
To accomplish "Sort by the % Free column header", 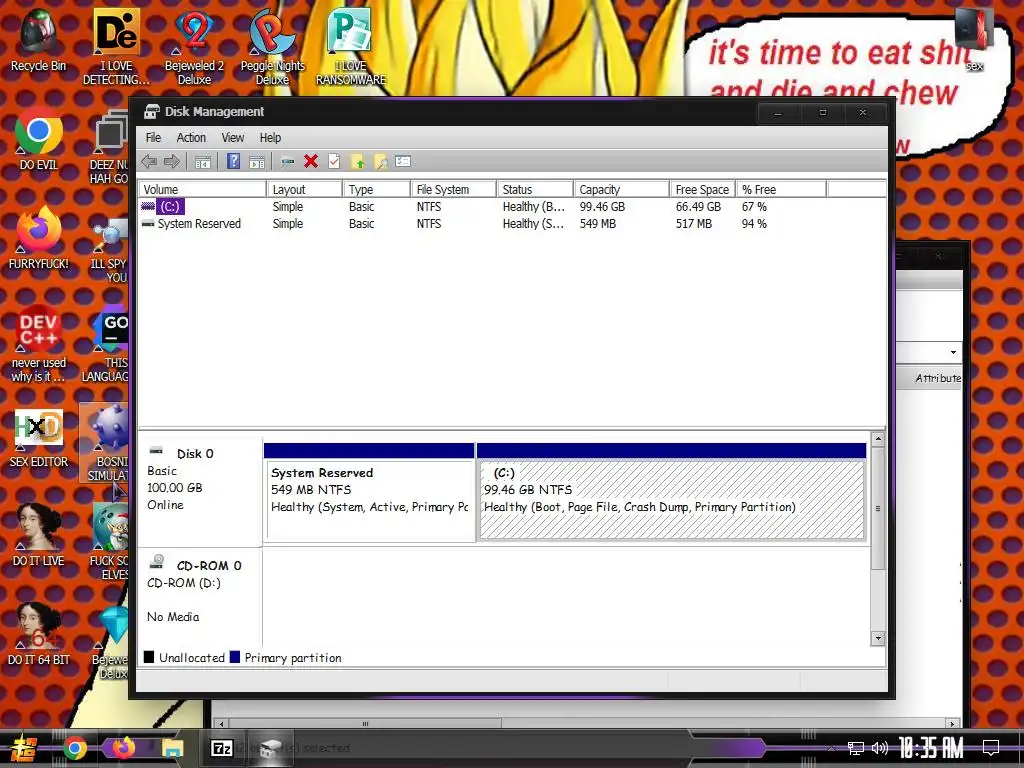I will coord(780,189).
